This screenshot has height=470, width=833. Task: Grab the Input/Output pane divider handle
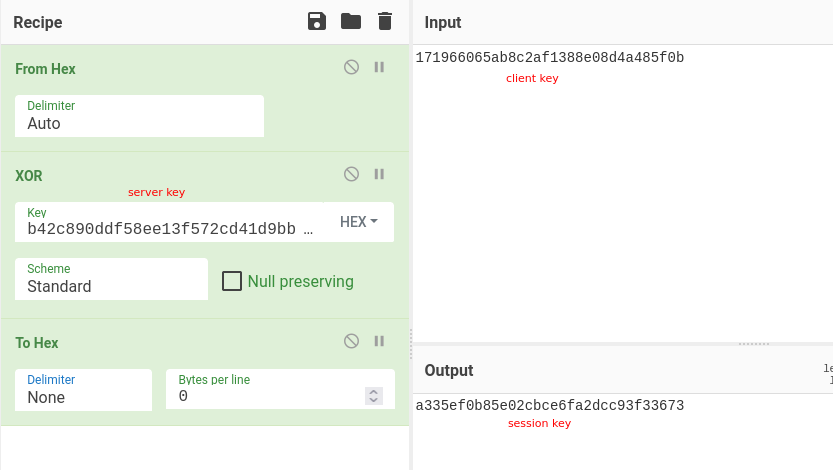(754, 344)
